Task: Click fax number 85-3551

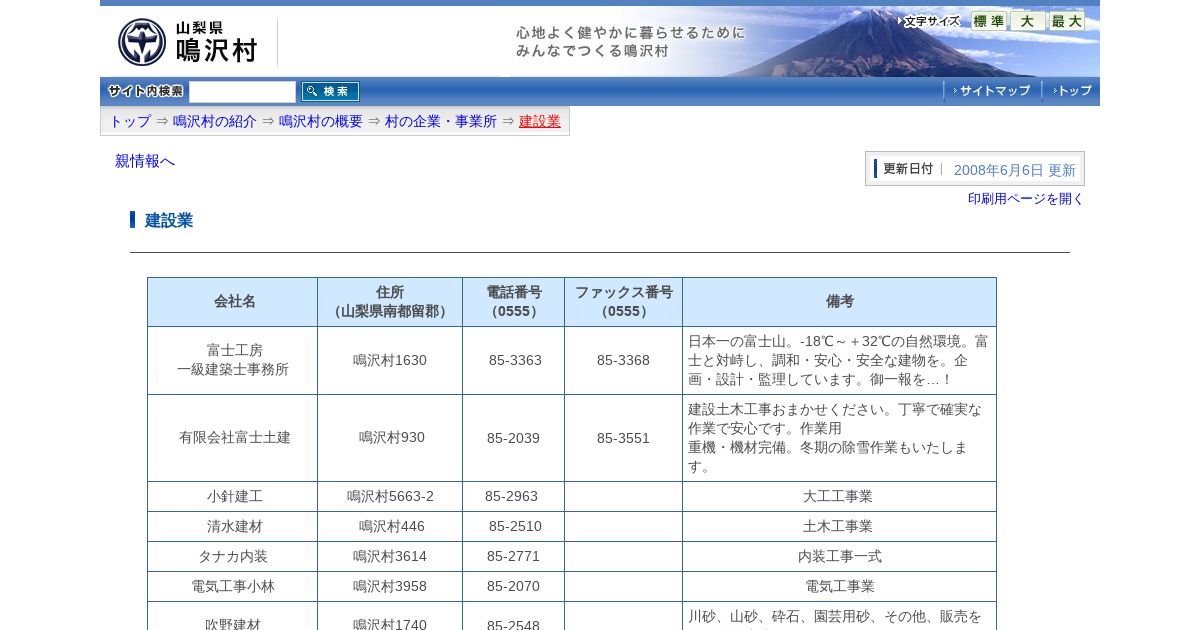Action: [x=623, y=438]
